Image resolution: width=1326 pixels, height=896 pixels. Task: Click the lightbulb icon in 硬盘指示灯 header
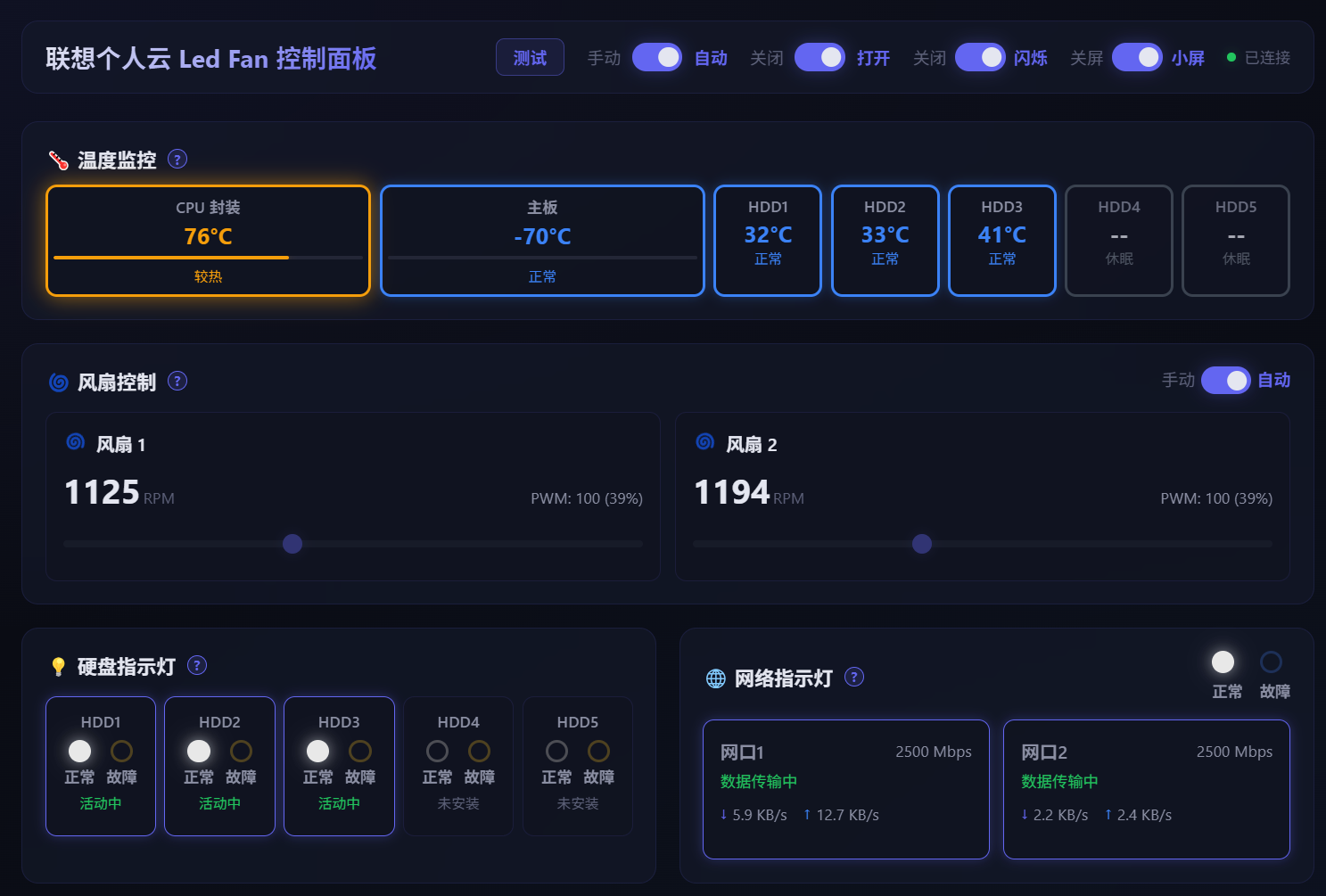click(x=59, y=667)
